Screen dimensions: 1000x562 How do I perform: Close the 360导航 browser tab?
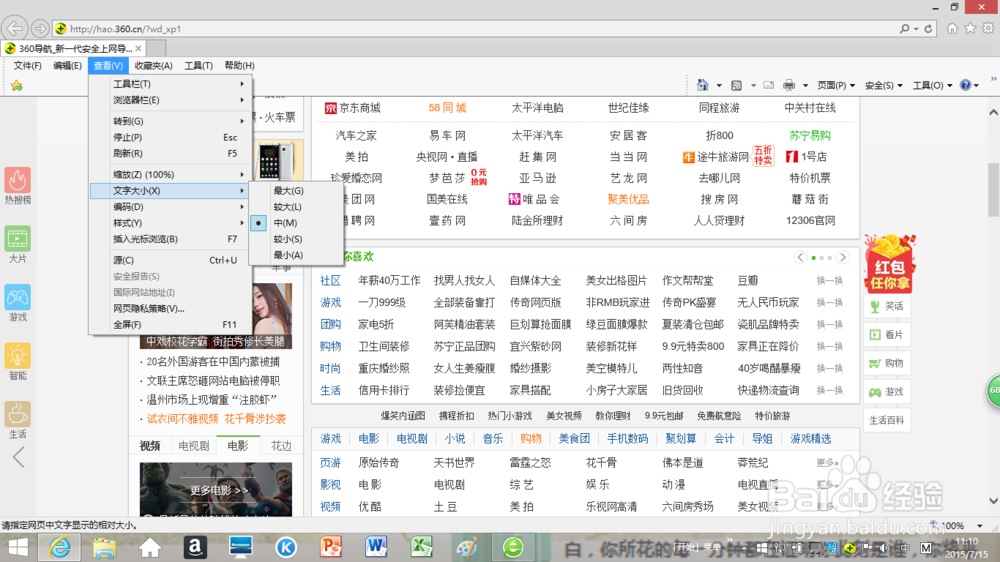[x=138, y=48]
